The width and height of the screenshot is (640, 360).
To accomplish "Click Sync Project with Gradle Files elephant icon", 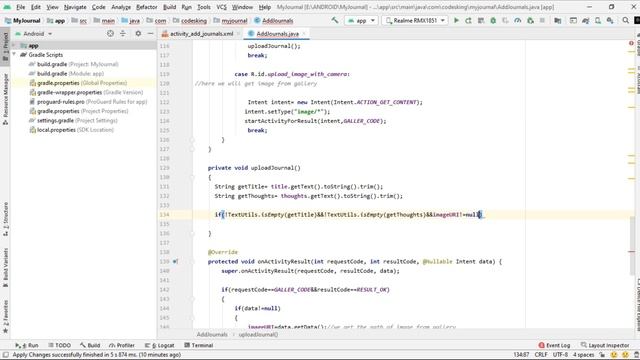I will click(x=585, y=20).
